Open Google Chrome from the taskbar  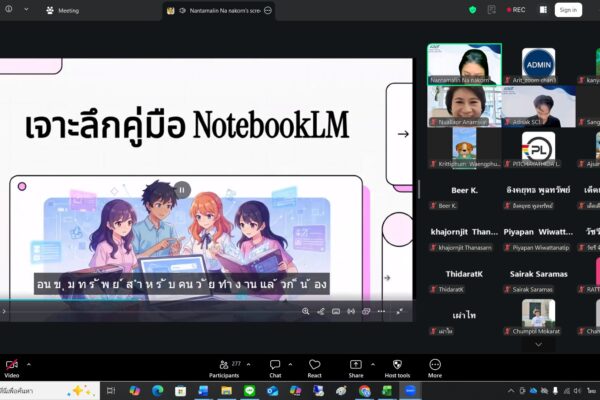point(365,391)
